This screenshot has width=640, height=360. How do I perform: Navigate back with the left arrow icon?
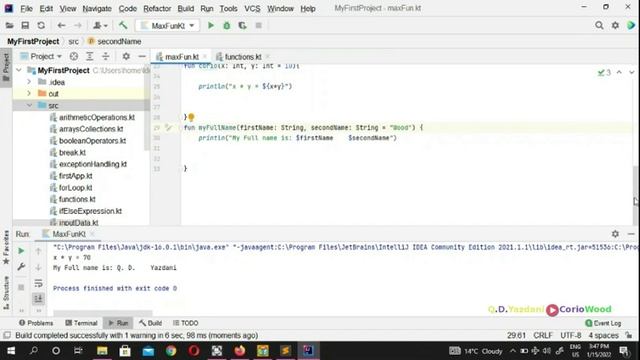tap(61, 26)
